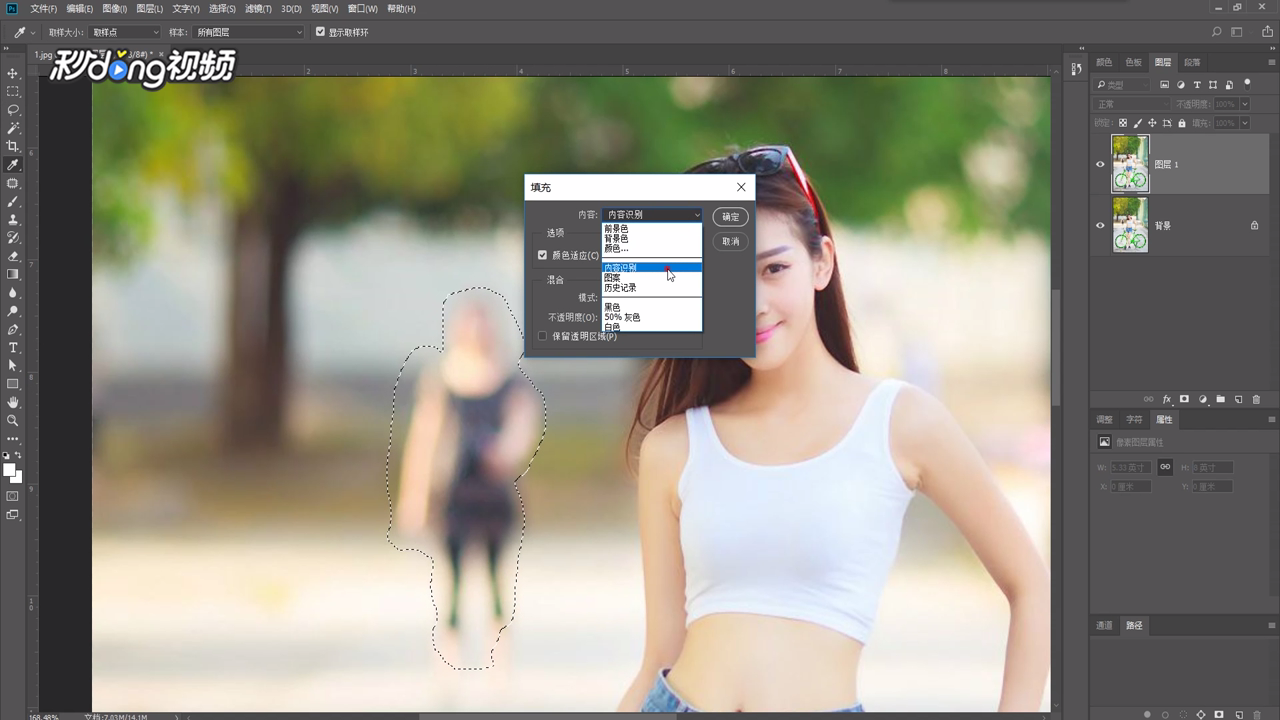1280x720 pixels.
Task: Toggle the layer filter on/off switch
Action: point(1245,85)
